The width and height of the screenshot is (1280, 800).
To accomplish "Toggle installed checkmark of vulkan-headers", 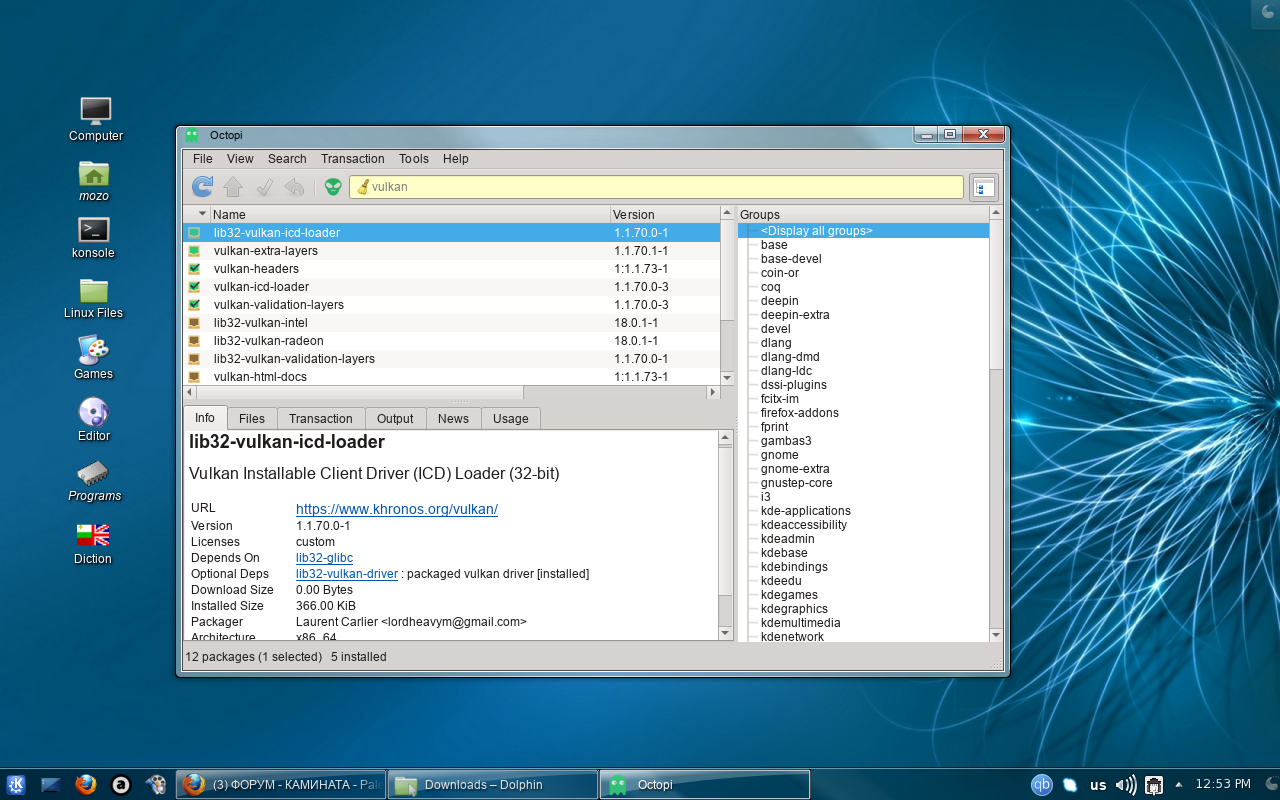I will [x=194, y=269].
